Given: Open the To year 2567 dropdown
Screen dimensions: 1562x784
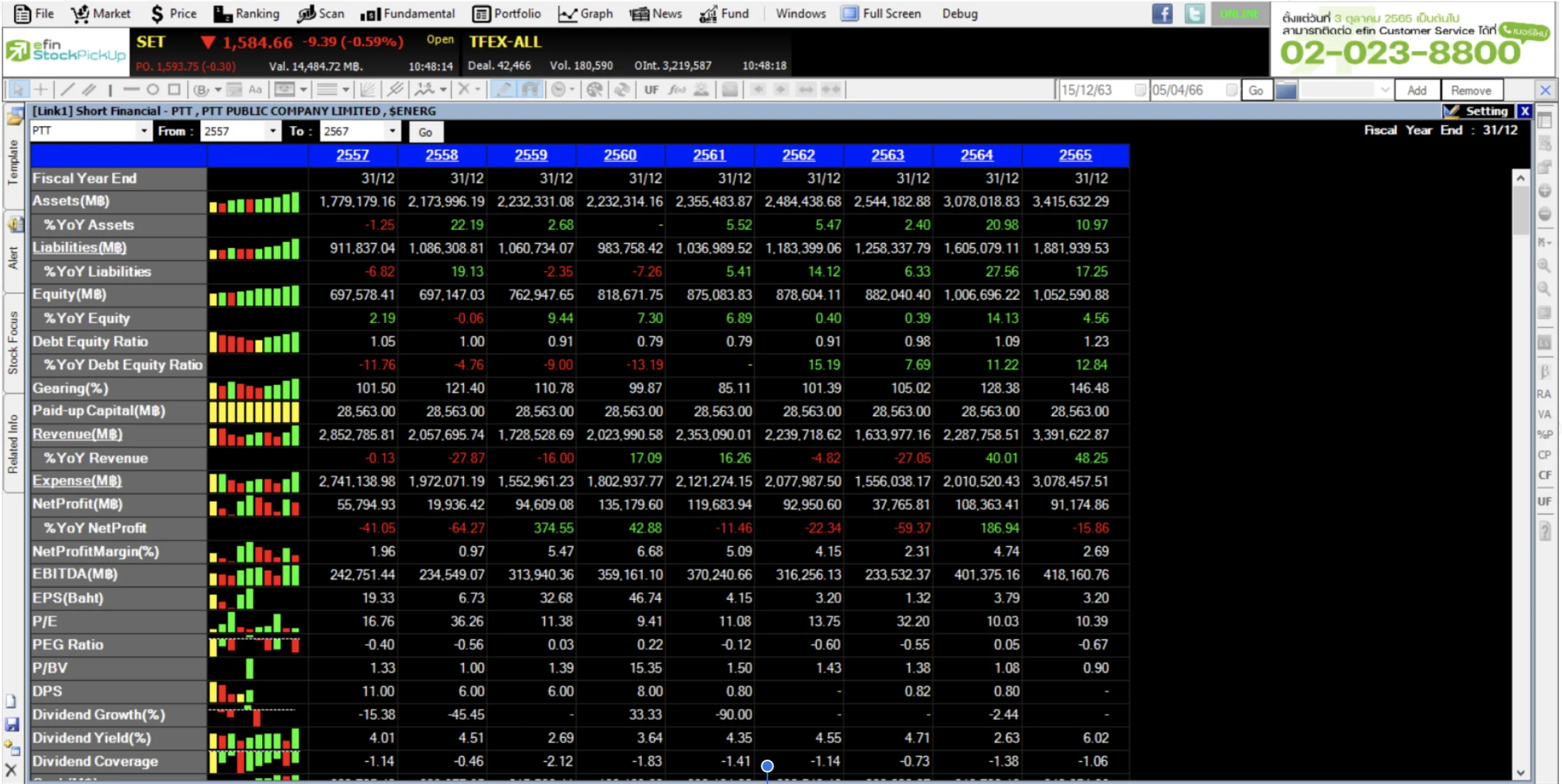Looking at the screenshot, I should pos(392,131).
